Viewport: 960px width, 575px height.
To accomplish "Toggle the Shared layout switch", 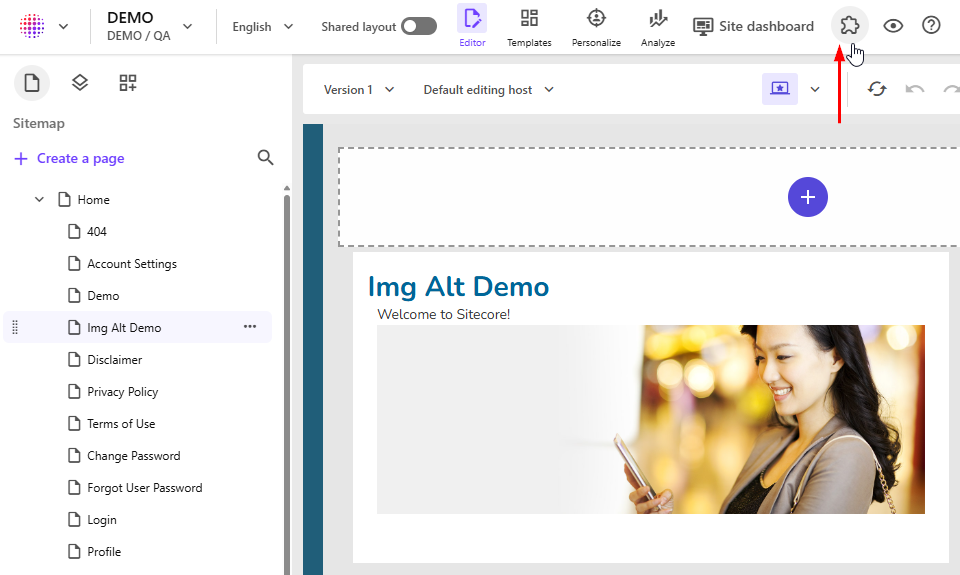I will pyautogui.click(x=419, y=26).
